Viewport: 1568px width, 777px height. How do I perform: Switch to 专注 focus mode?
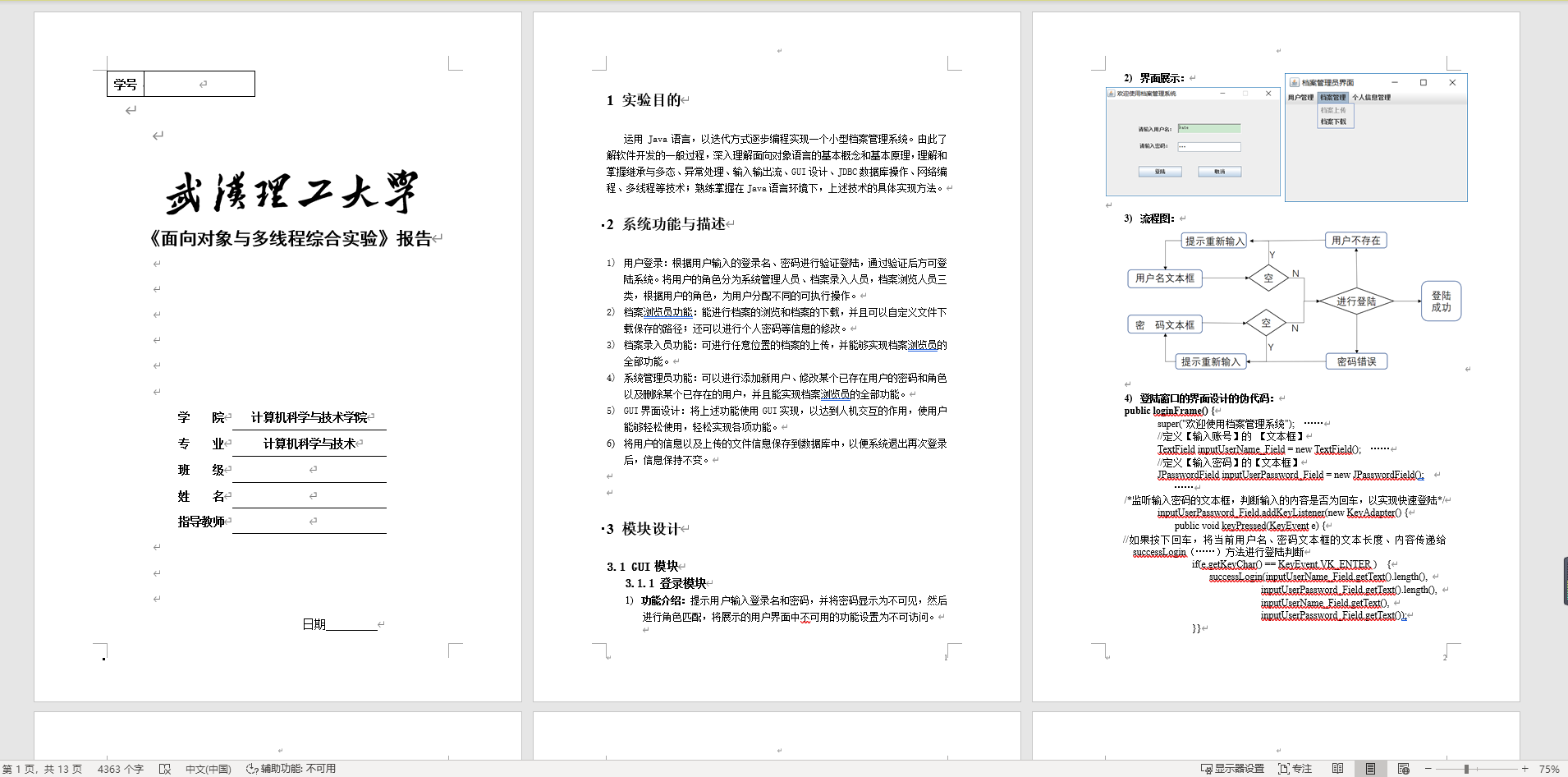point(1295,769)
